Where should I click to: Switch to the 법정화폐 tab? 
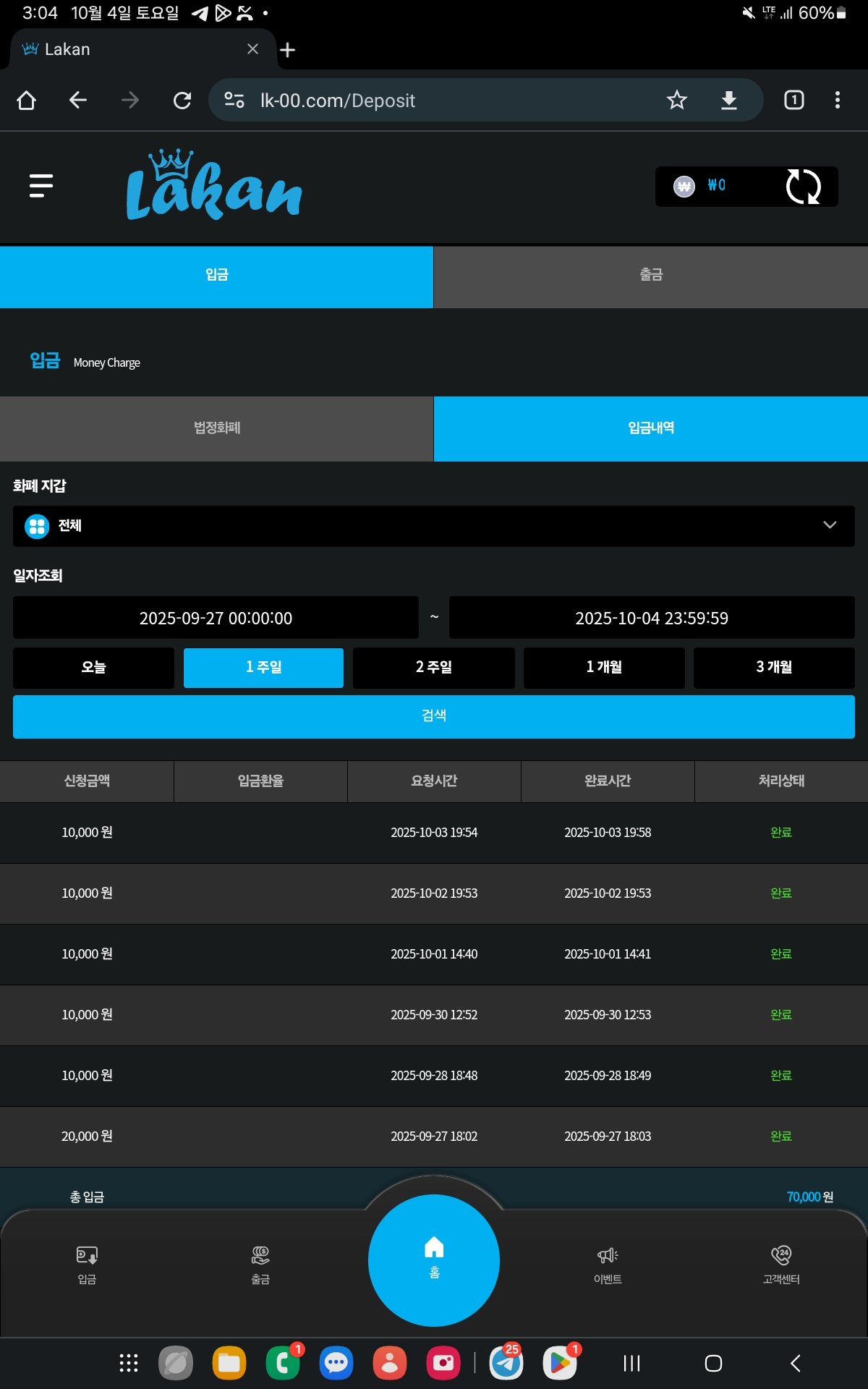tap(216, 428)
